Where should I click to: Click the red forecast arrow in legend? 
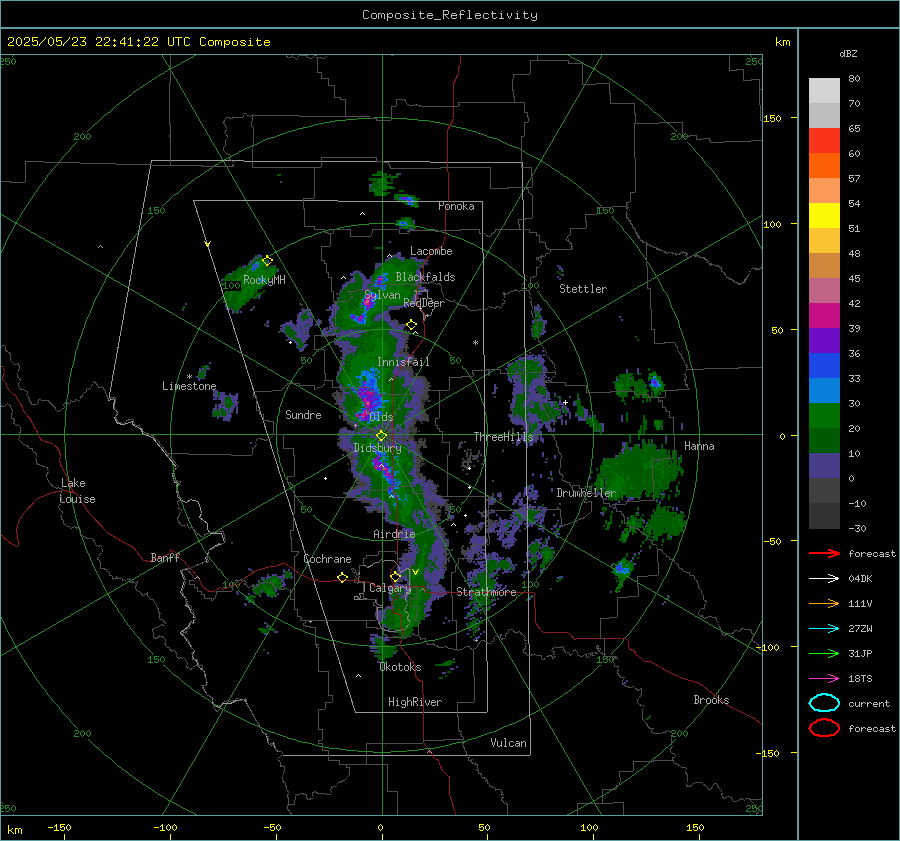824,553
